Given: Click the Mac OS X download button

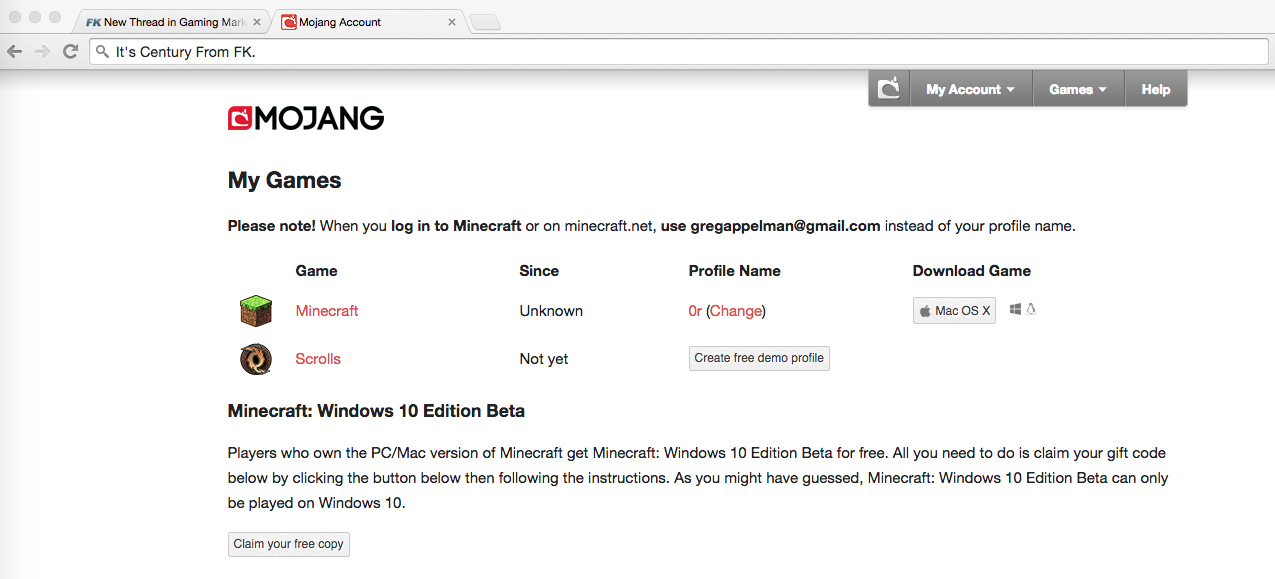Looking at the screenshot, I should pos(954,311).
